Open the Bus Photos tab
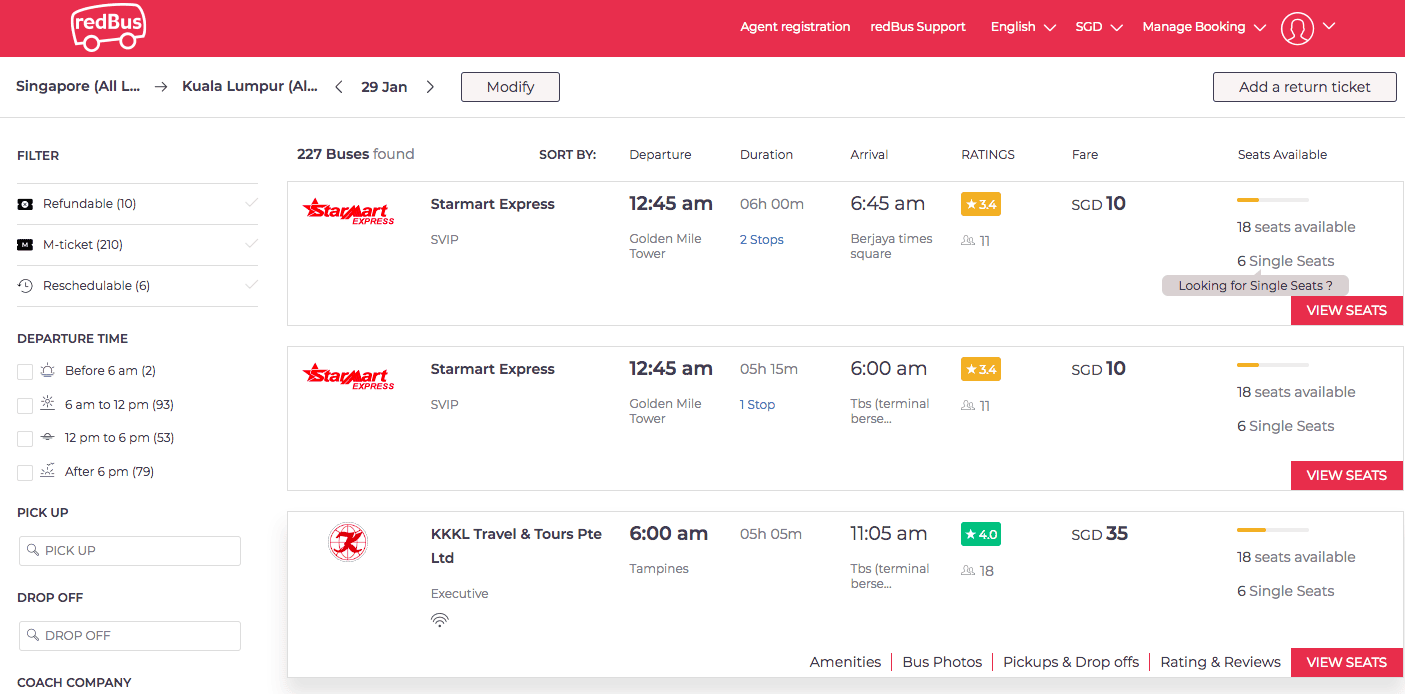This screenshot has height=694, width=1405. click(x=942, y=662)
